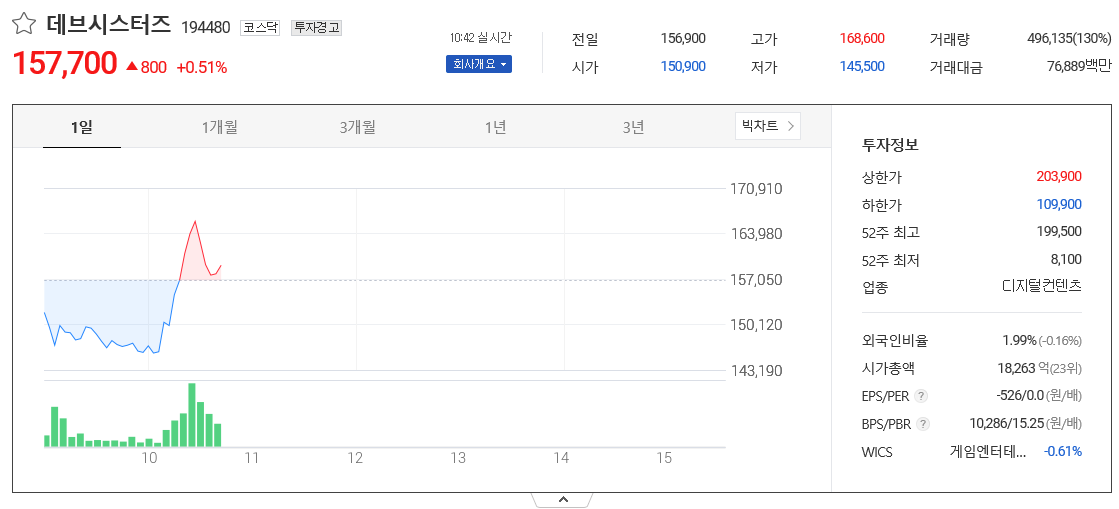
Task: Open the 회사개요 dropdown
Action: tap(479, 64)
